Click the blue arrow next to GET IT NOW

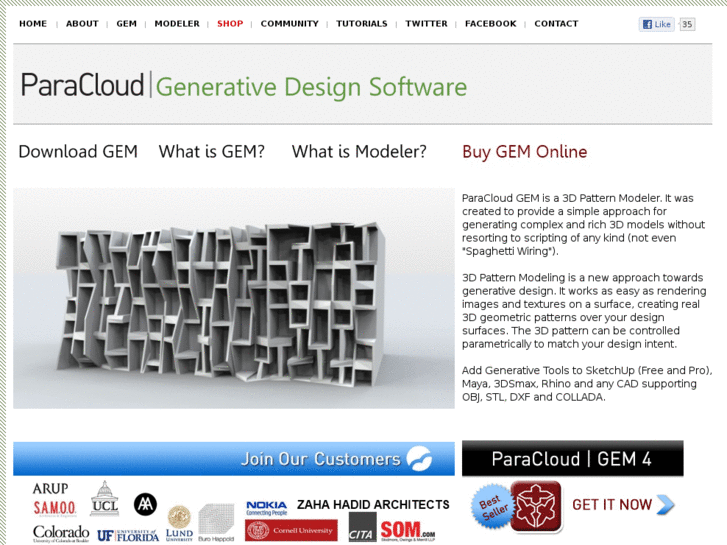(666, 505)
